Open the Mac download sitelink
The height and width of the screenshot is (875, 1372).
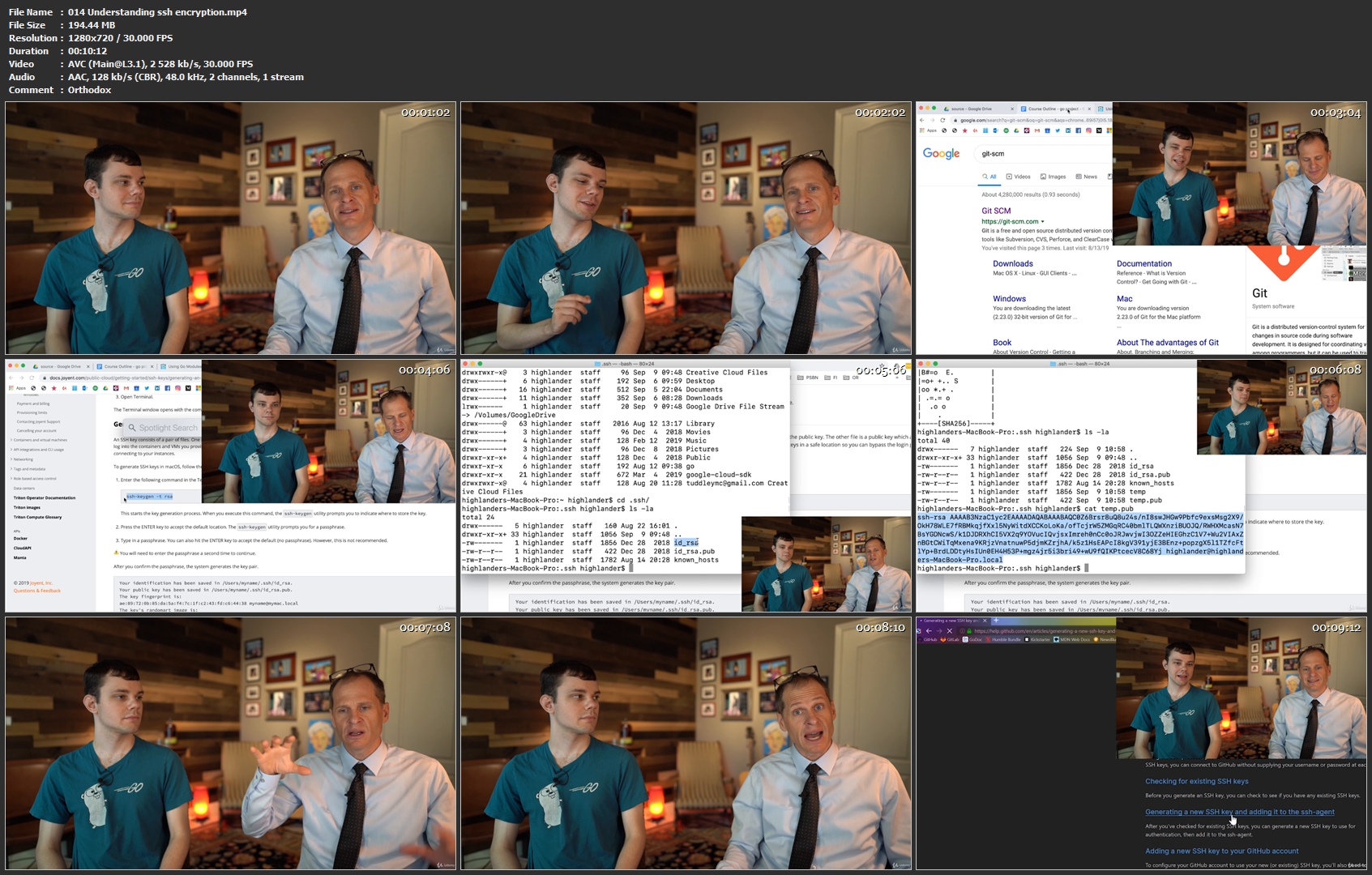point(1124,298)
